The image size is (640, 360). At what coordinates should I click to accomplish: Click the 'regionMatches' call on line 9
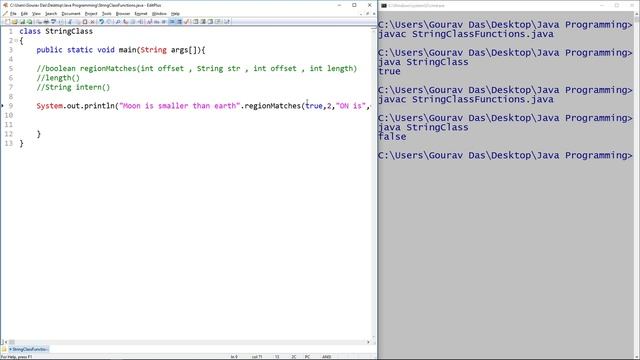[x=272, y=106]
